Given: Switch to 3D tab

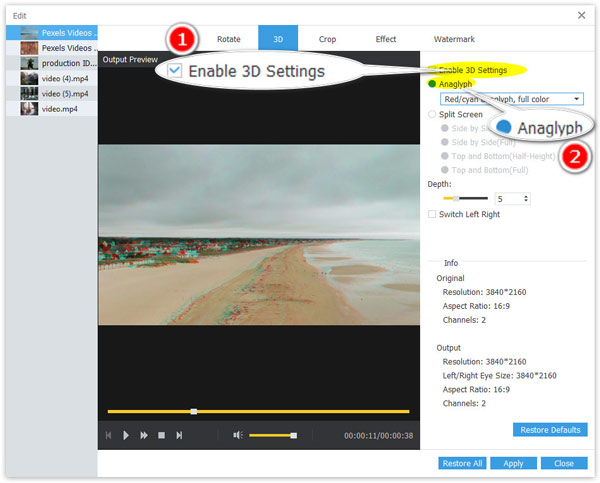Looking at the screenshot, I should [x=278, y=39].
